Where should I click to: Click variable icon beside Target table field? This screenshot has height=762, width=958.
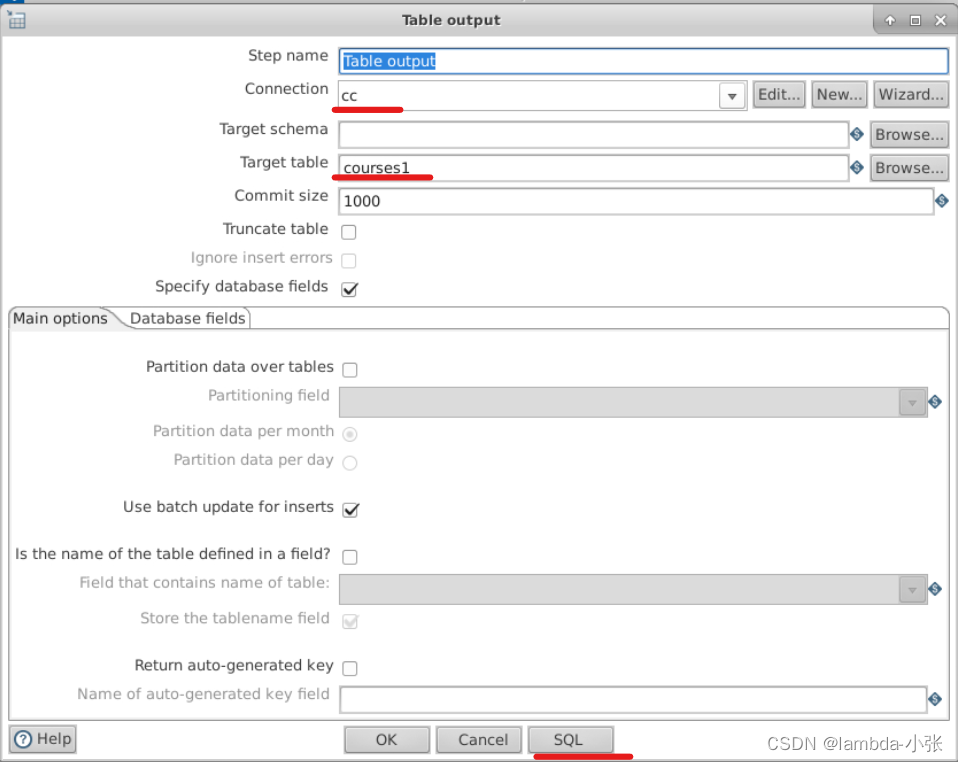point(857,167)
